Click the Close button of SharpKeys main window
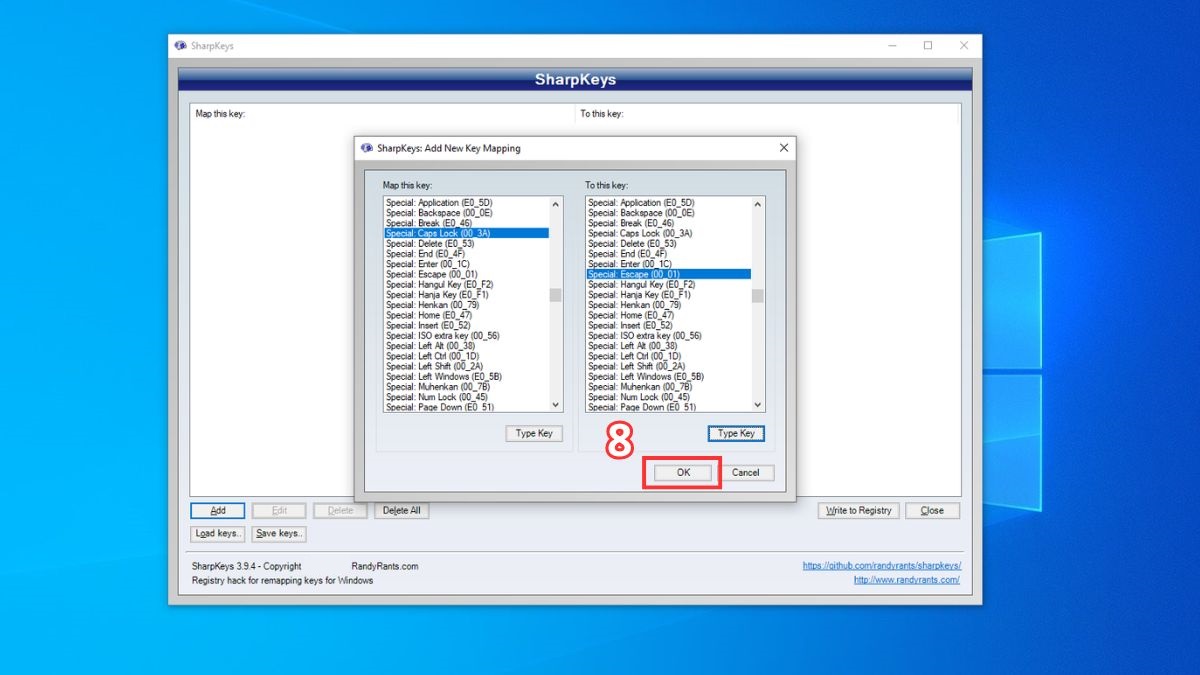The width and height of the screenshot is (1200, 675). click(x=932, y=511)
